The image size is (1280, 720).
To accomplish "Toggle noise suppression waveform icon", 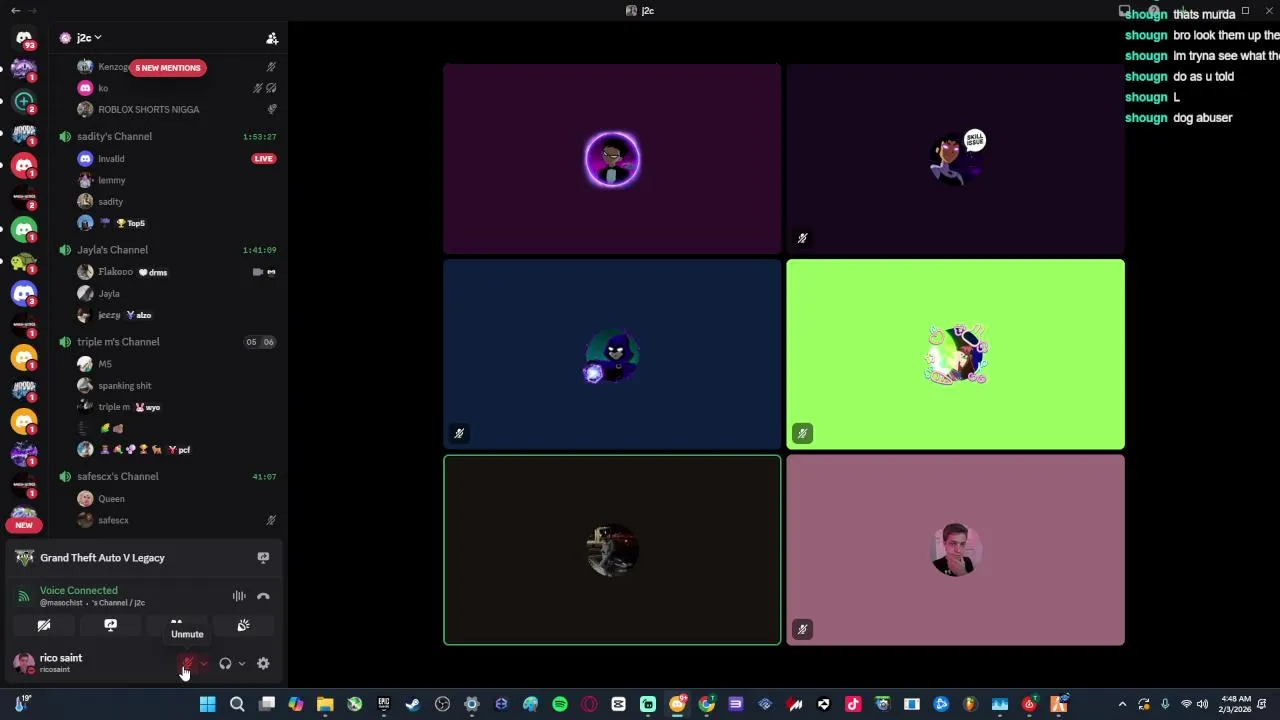I will (x=239, y=596).
